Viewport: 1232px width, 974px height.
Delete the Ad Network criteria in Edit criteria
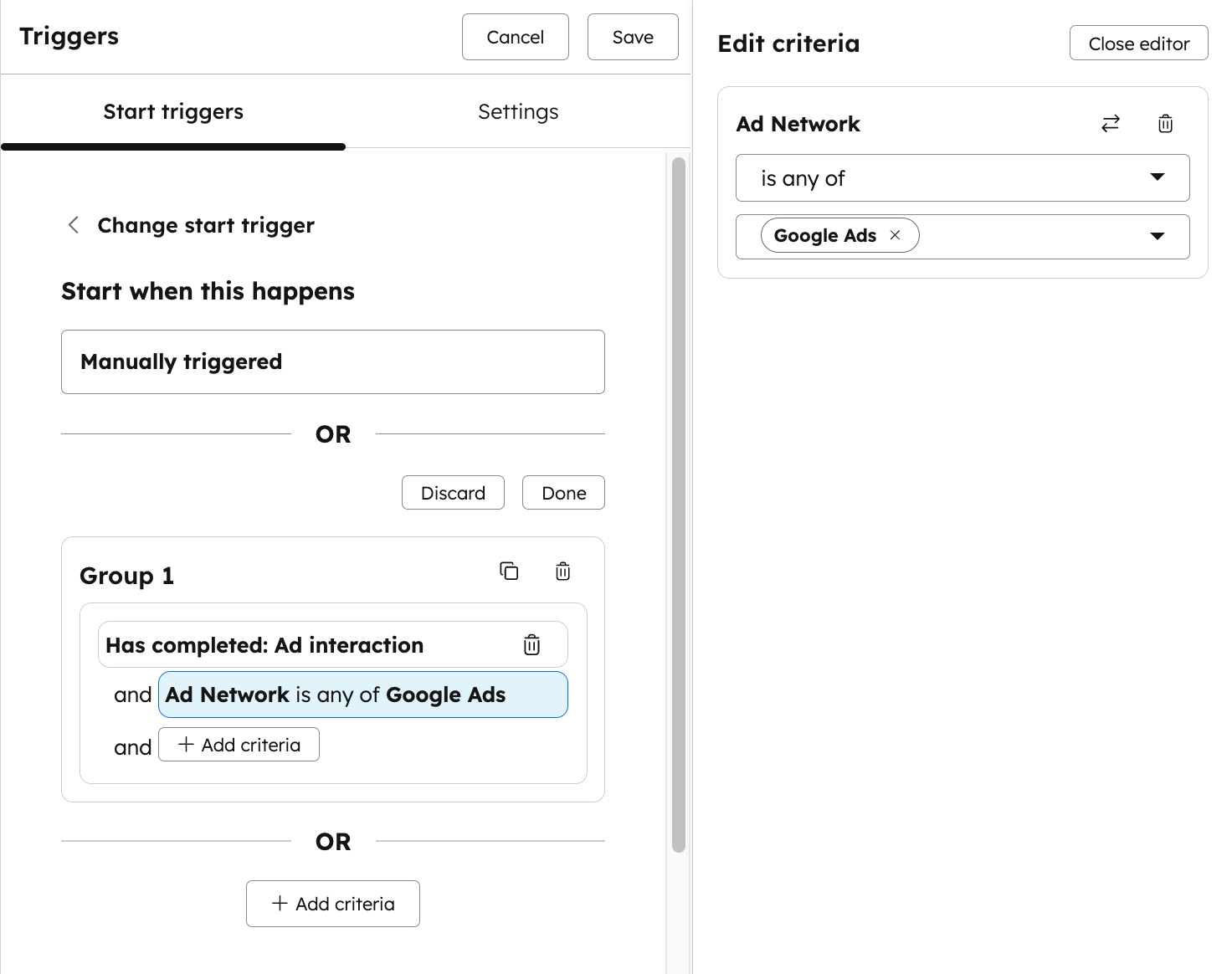point(1164,123)
